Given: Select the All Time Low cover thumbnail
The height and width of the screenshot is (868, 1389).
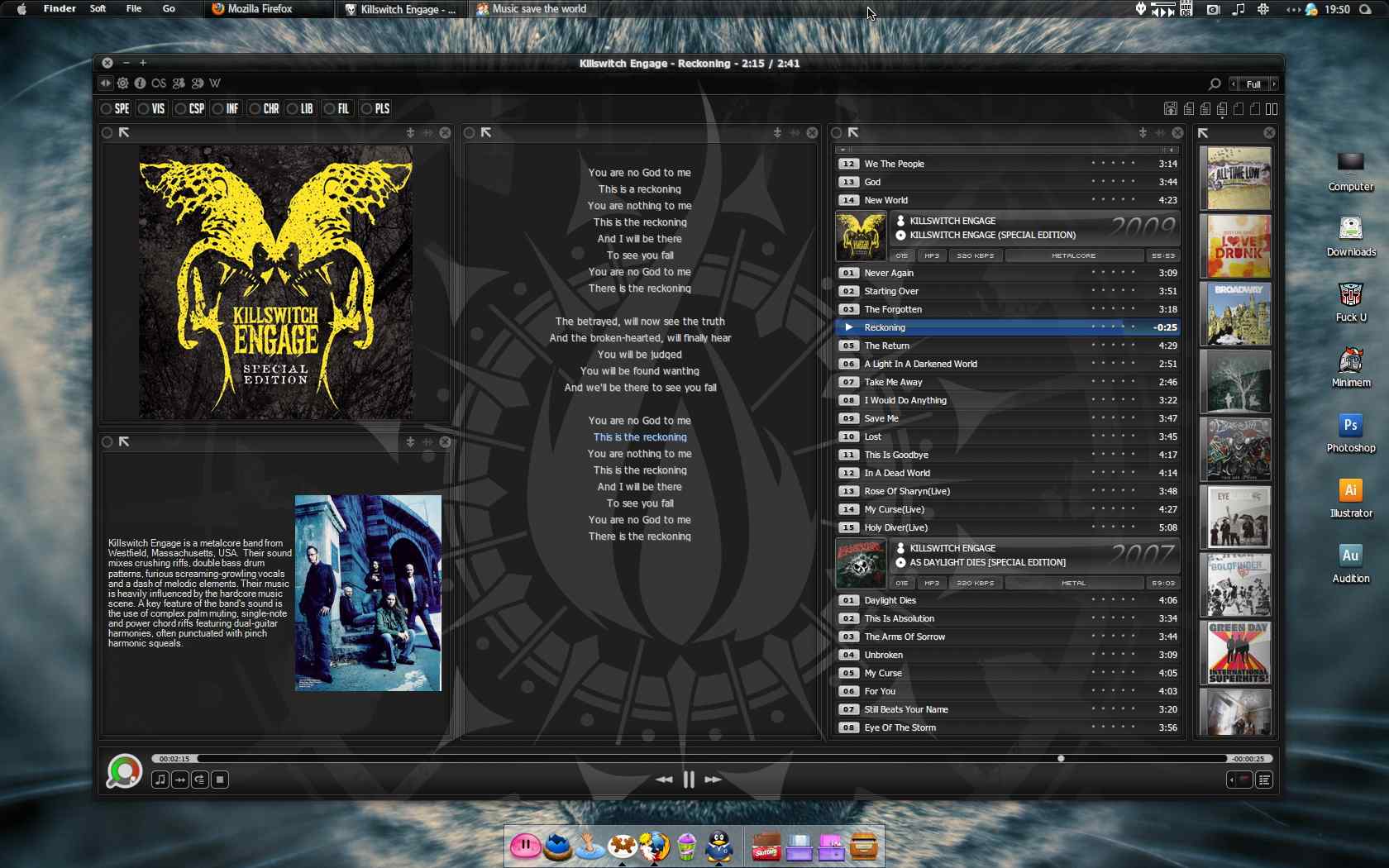Looking at the screenshot, I should click(x=1238, y=178).
